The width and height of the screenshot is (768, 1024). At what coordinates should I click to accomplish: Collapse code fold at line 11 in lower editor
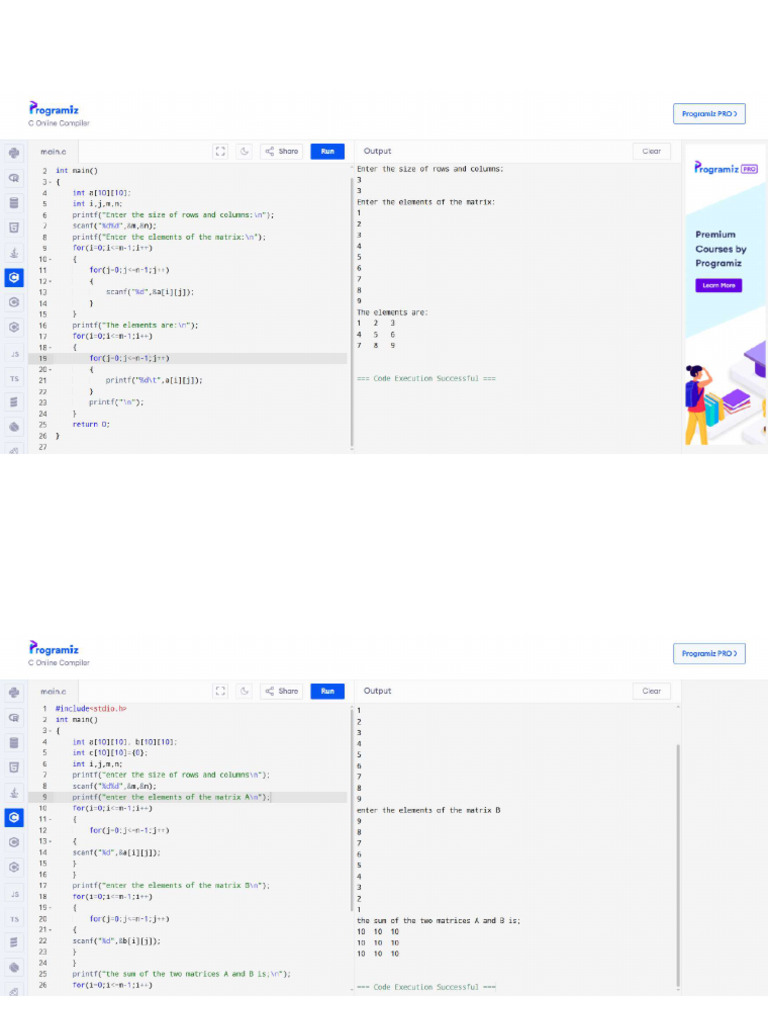(x=50, y=819)
